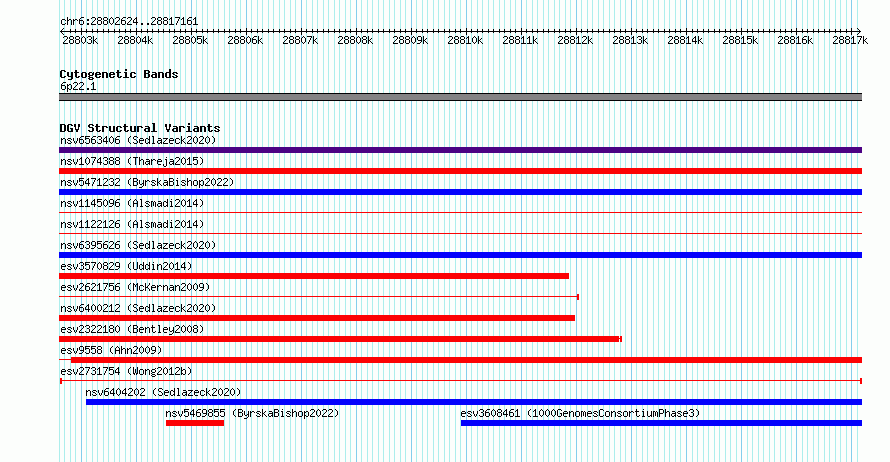The width and height of the screenshot is (890, 462).
Task: Click the esv3570829 (Uddin2014) label
Action: pyautogui.click(x=126, y=266)
